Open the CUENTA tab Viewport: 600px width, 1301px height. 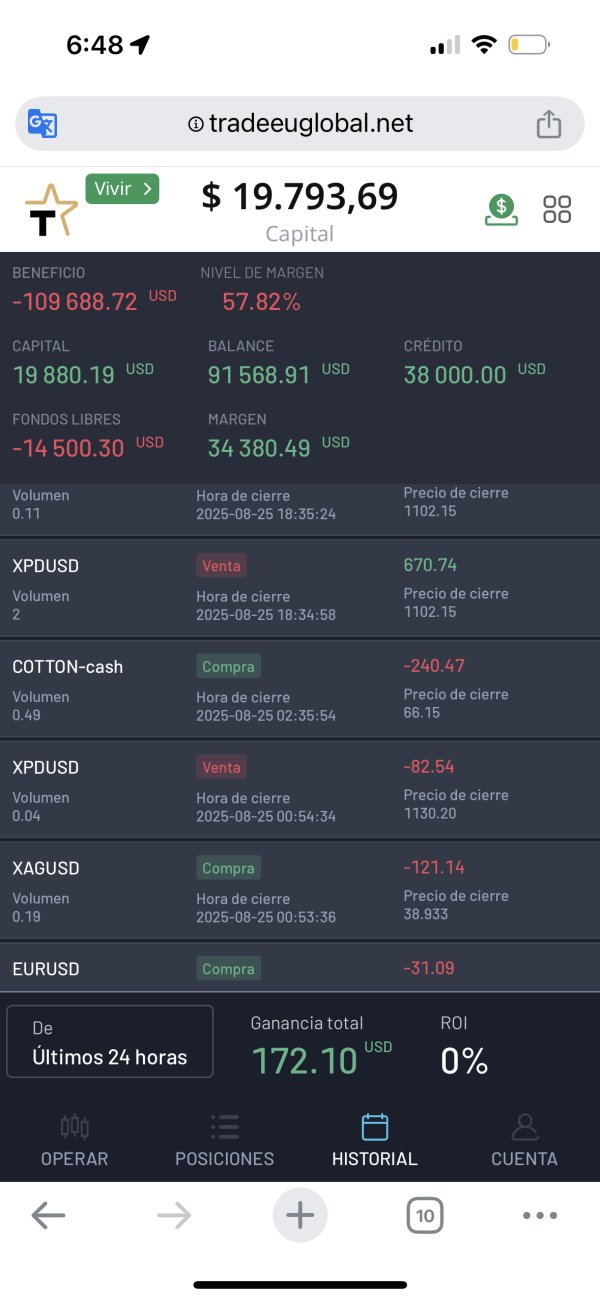pos(524,1141)
